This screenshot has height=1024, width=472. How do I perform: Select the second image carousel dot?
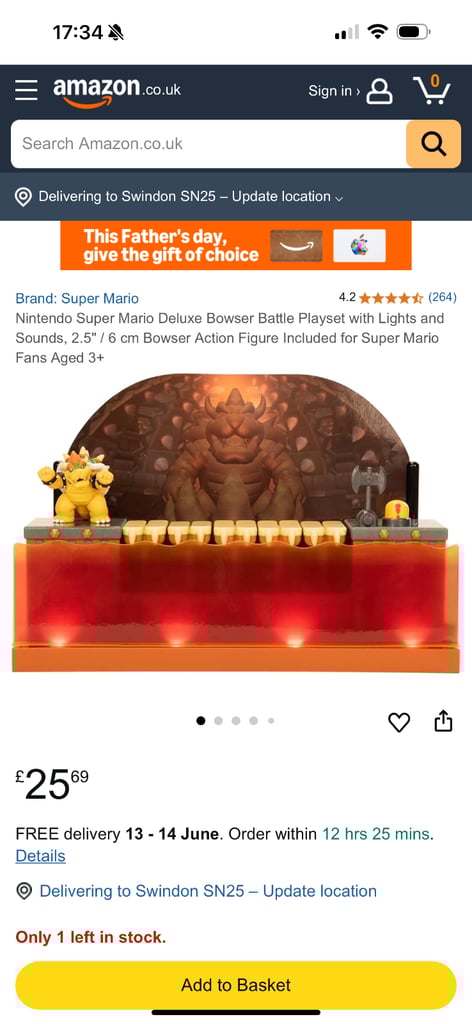(218, 721)
